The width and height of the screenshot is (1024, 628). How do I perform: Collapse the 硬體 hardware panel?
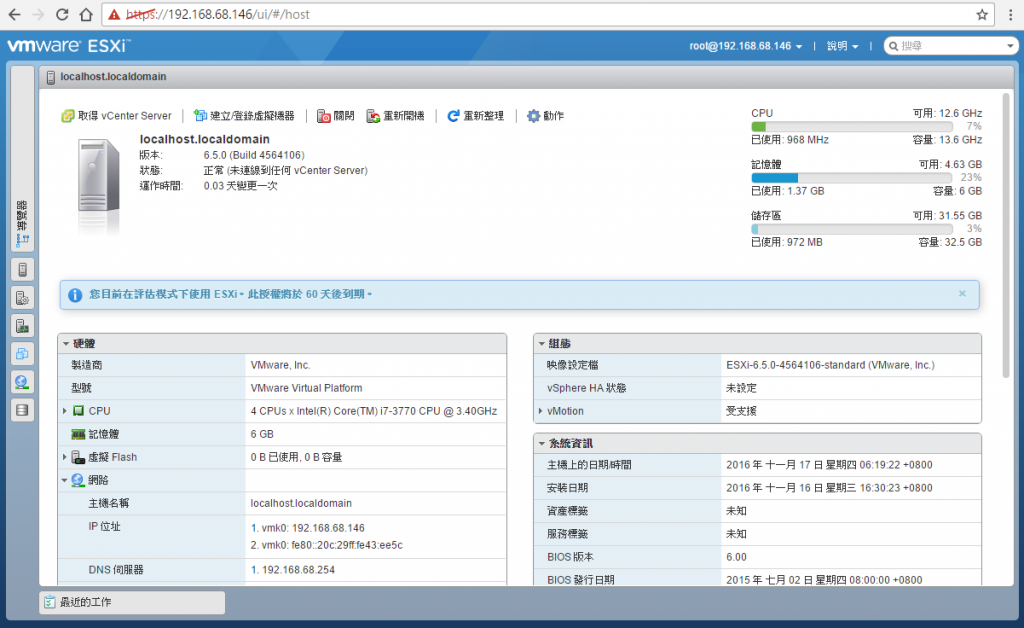(x=66, y=343)
